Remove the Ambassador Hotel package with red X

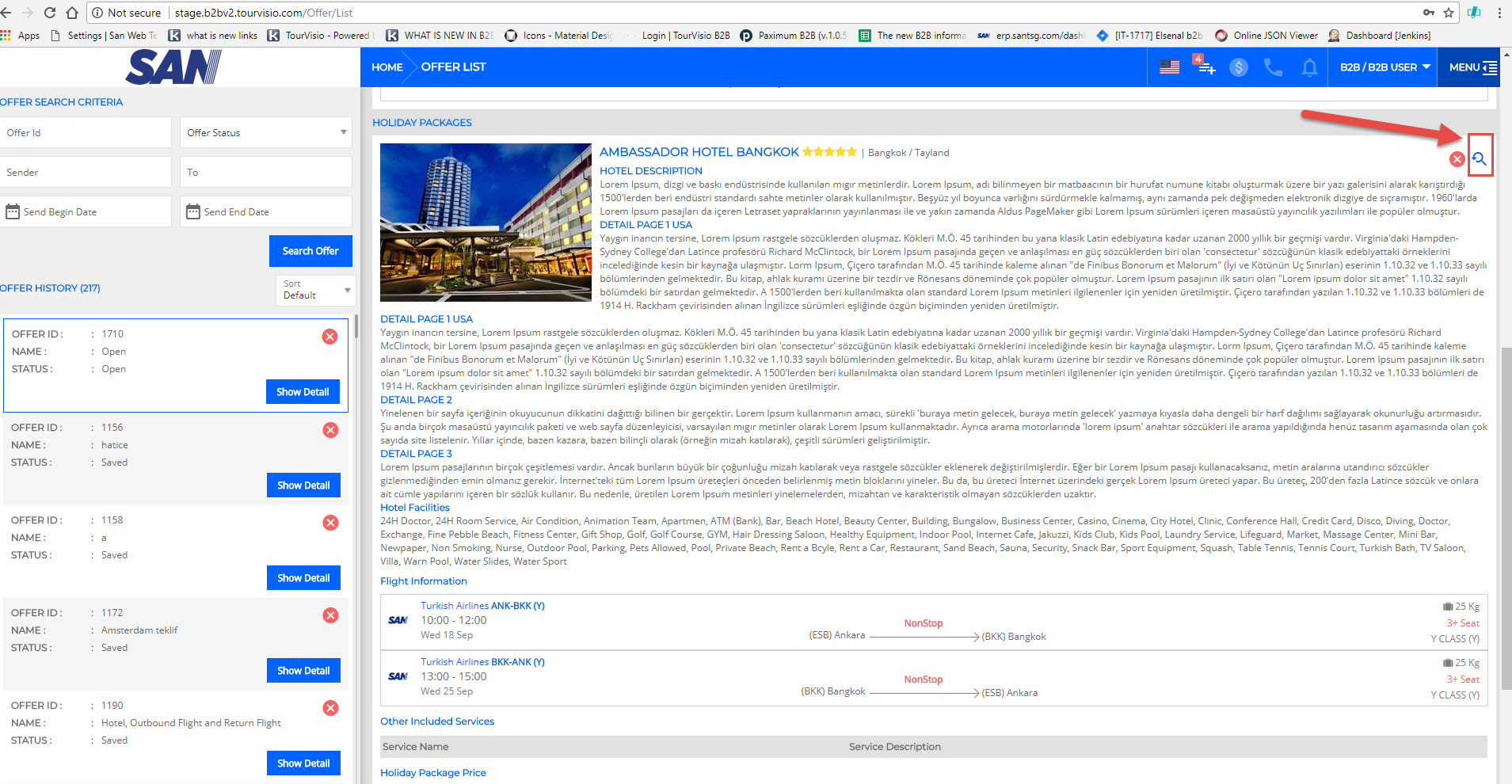(x=1456, y=159)
